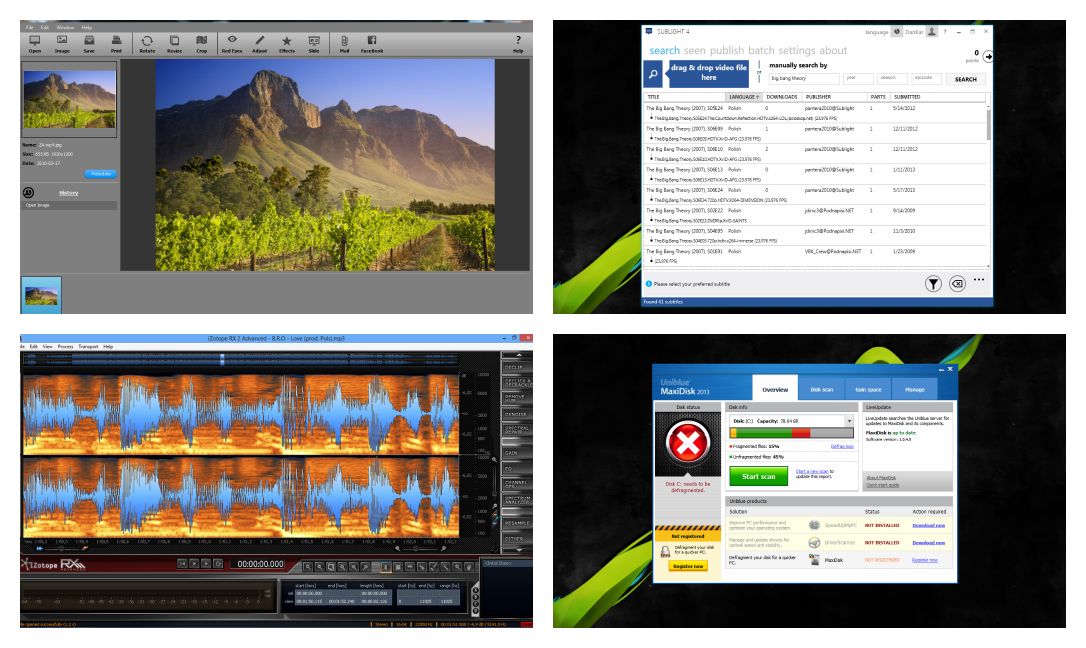Switch to the Manage tab in MaxiDisk

[x=914, y=390]
